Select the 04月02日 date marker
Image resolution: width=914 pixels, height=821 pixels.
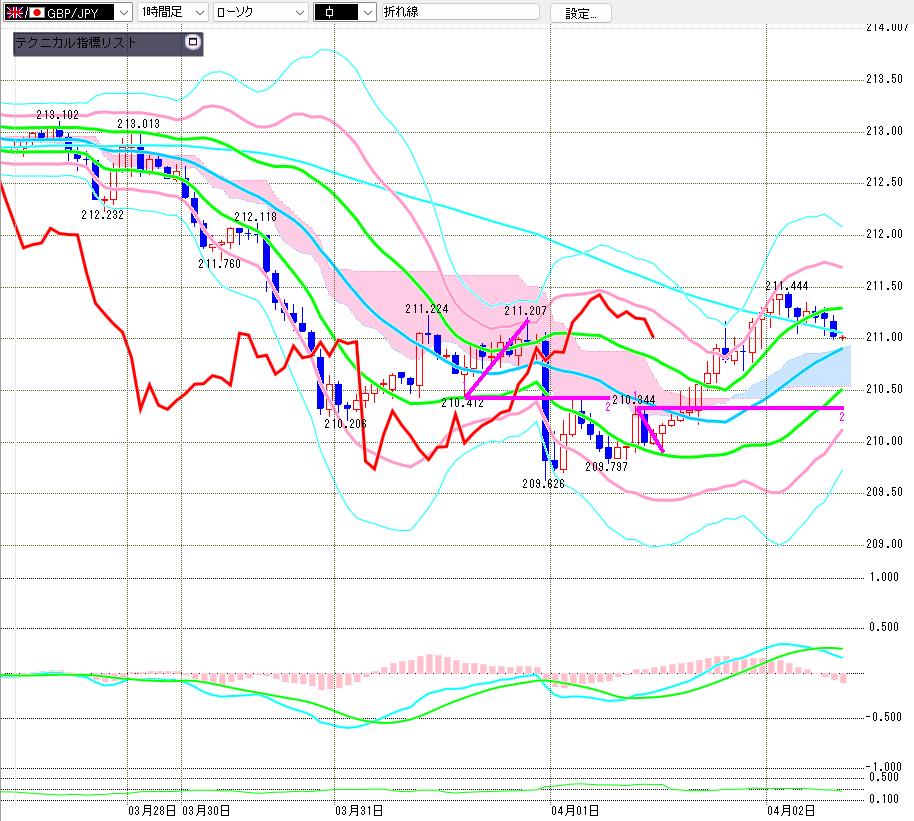(790, 809)
